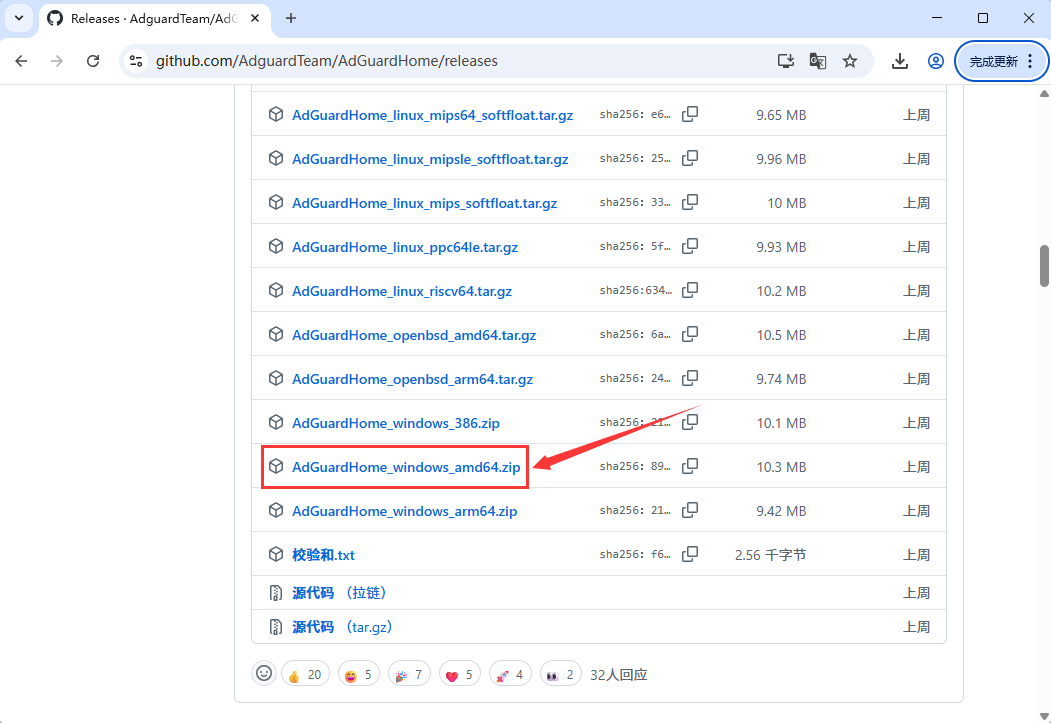
Task: Download 源代码 (tar.gz) source archive
Action: click(x=343, y=627)
